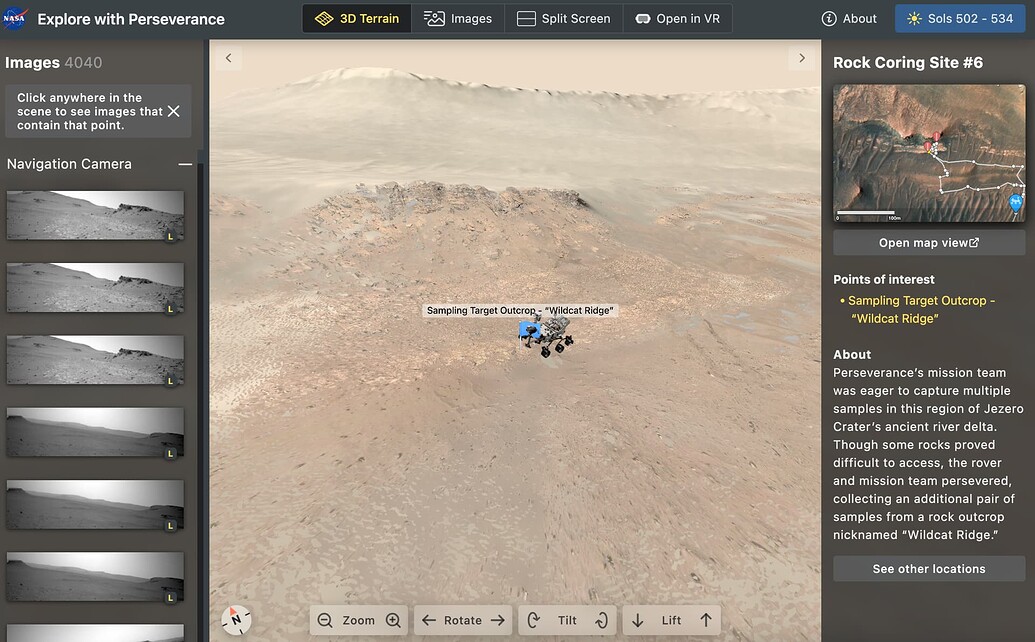Open the first Navigation Camera thumbnail
1035x642 pixels.
(x=95, y=215)
